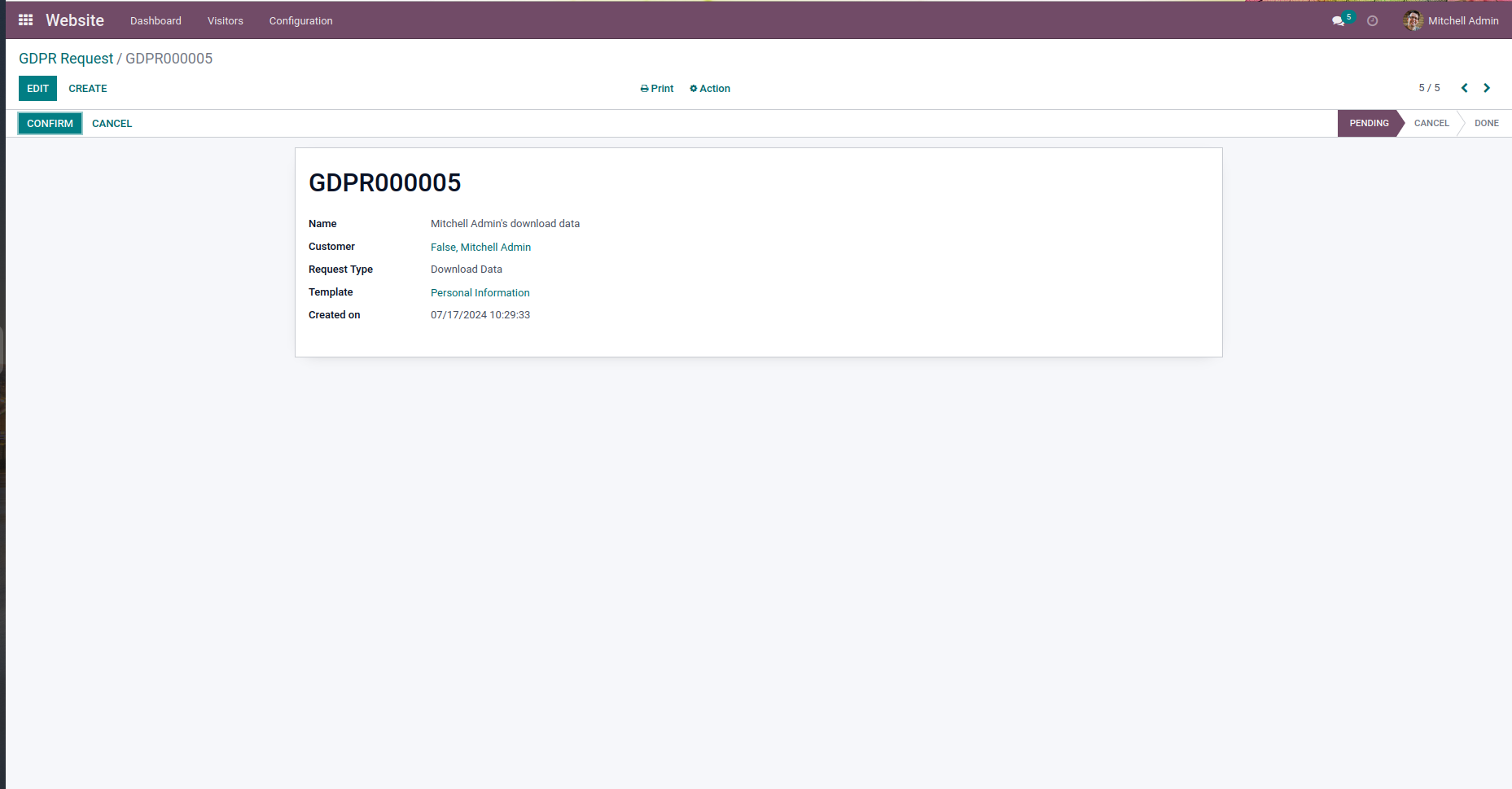
Task: Click the Edit button
Action: click(37, 89)
